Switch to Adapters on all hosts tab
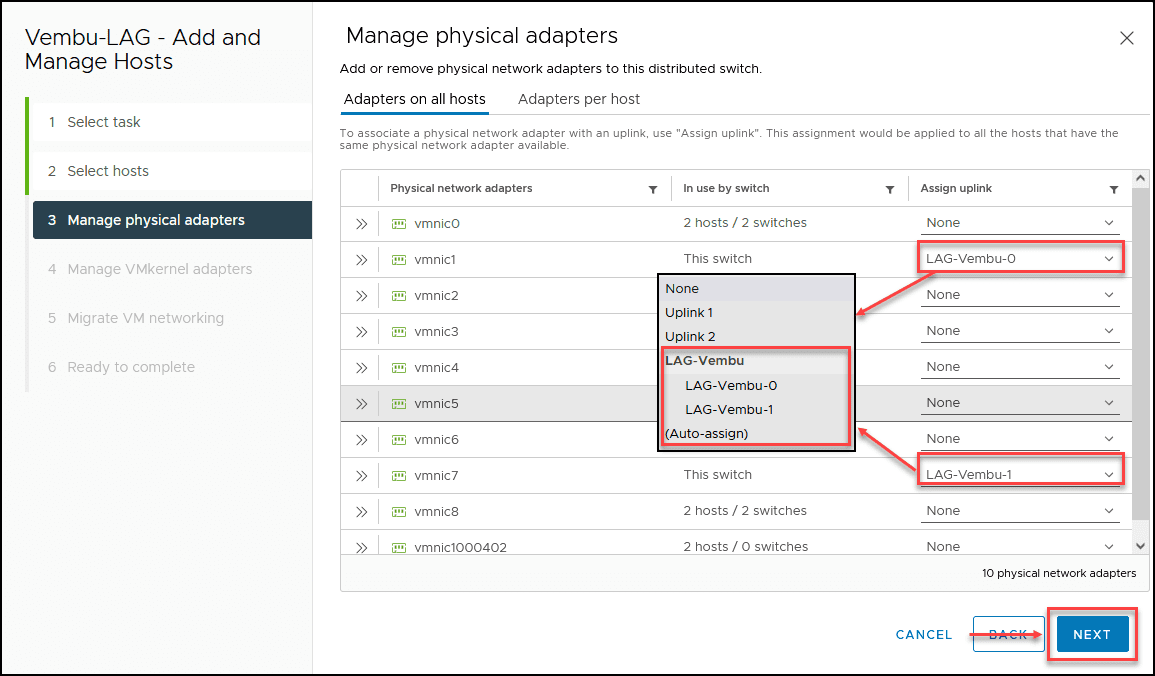1155x676 pixels. 415,99
